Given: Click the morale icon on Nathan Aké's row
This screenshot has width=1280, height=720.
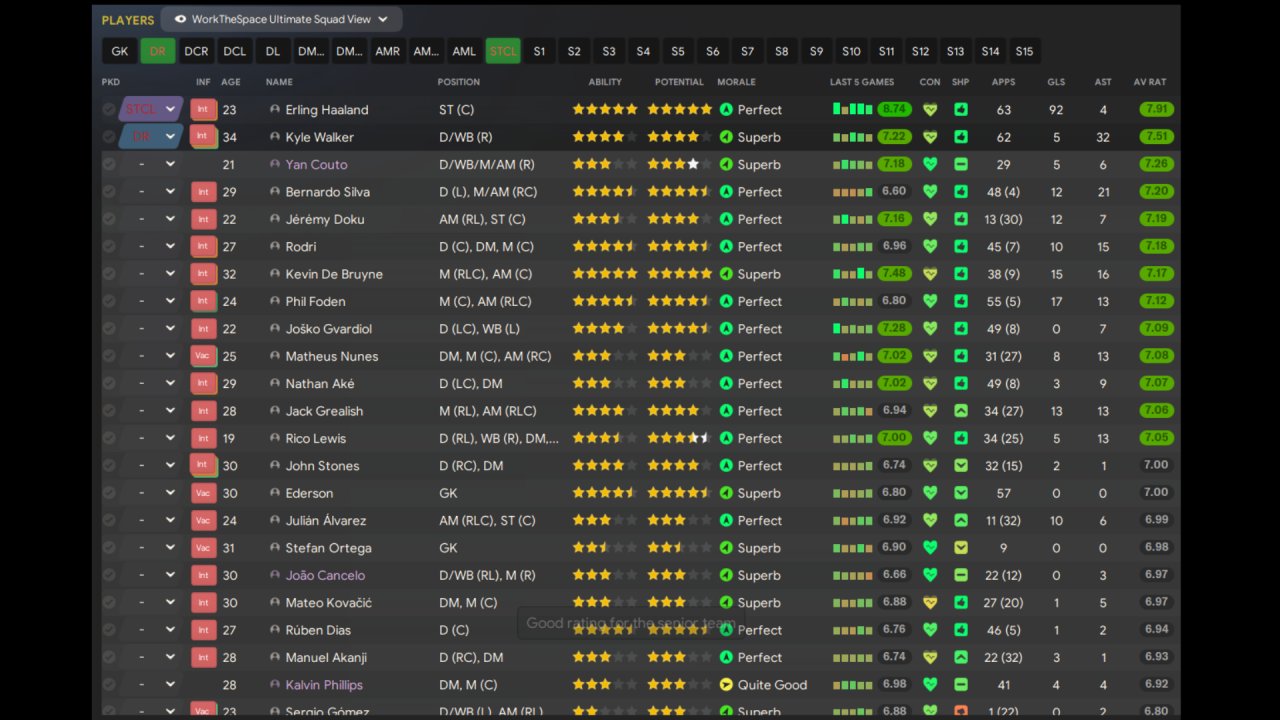Looking at the screenshot, I should coord(727,383).
